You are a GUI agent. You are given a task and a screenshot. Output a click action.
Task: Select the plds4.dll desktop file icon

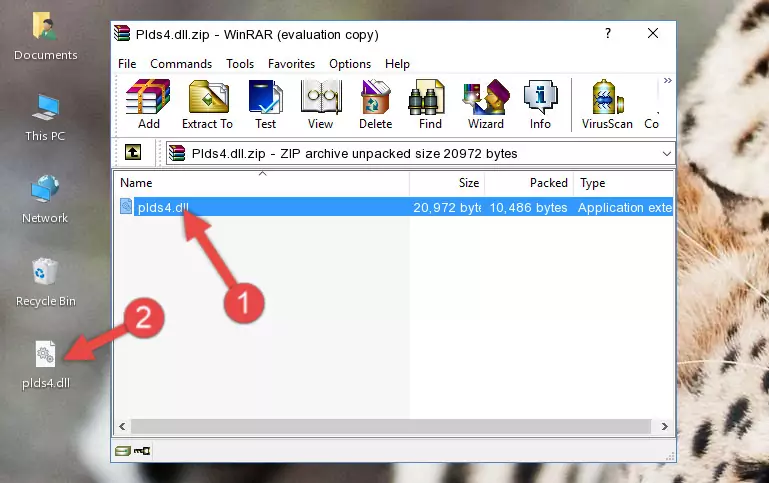click(46, 365)
